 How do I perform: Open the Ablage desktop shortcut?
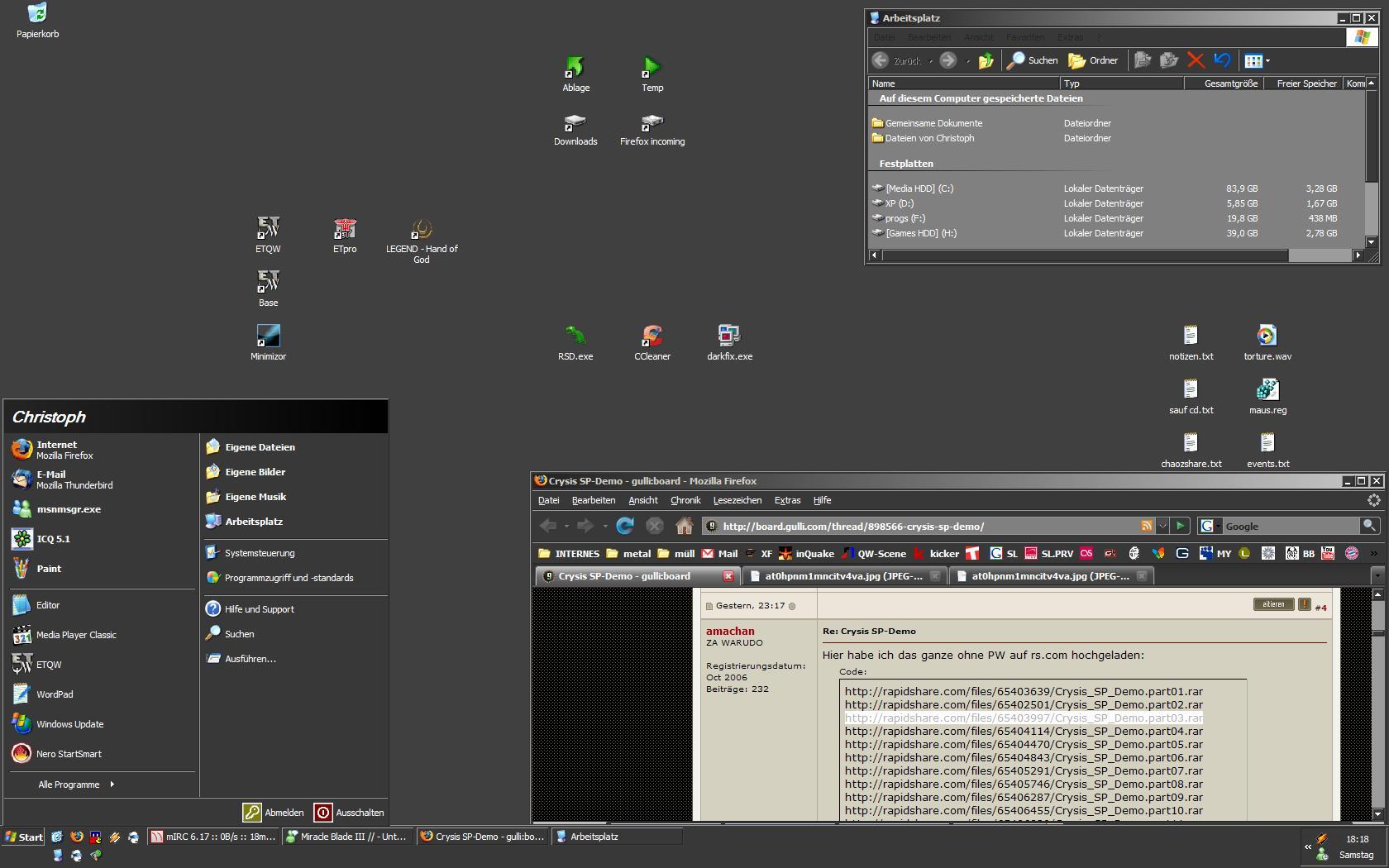[x=575, y=74]
